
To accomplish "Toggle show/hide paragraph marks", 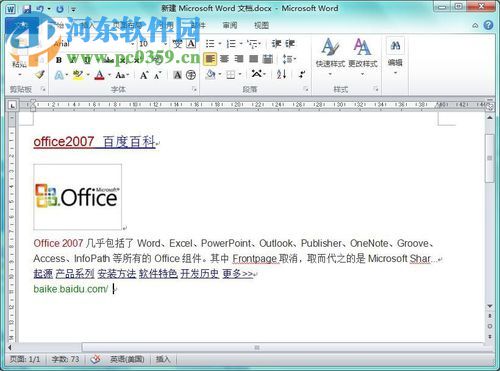I will click(x=302, y=74).
